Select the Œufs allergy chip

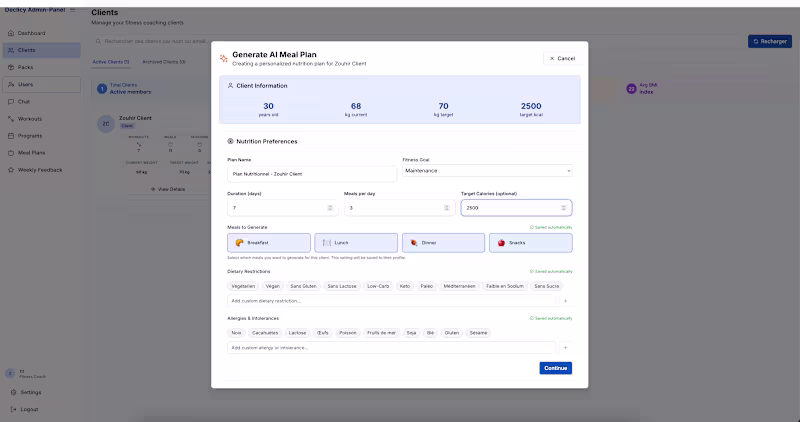[x=322, y=333]
